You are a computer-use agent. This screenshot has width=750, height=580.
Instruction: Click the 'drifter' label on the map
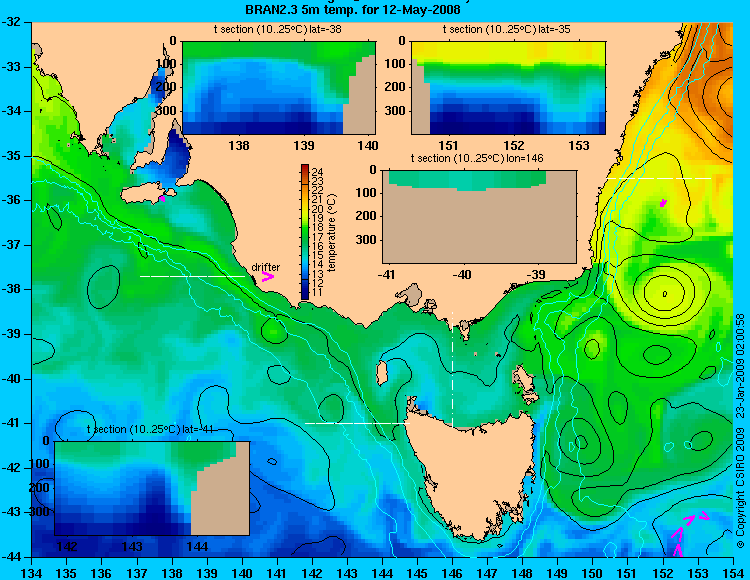(x=265, y=267)
